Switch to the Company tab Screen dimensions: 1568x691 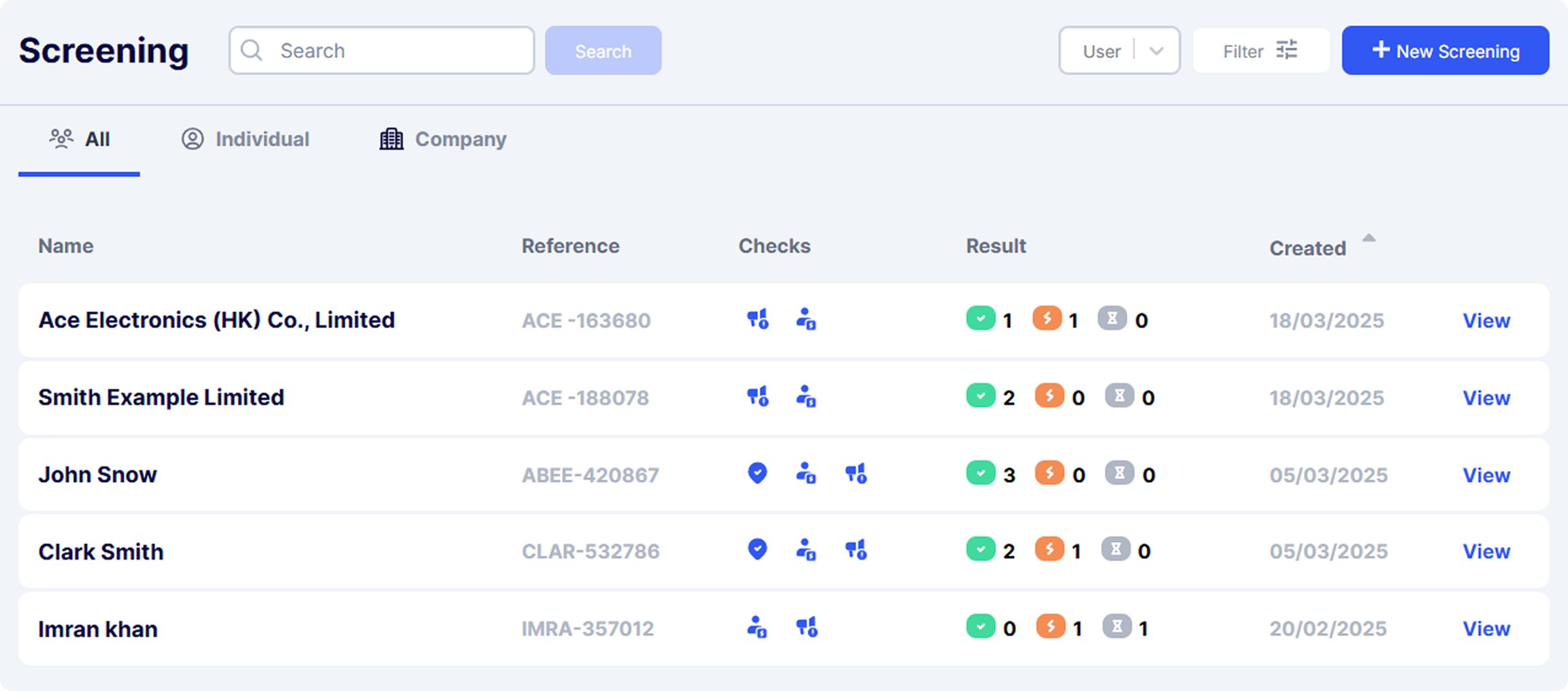point(443,139)
